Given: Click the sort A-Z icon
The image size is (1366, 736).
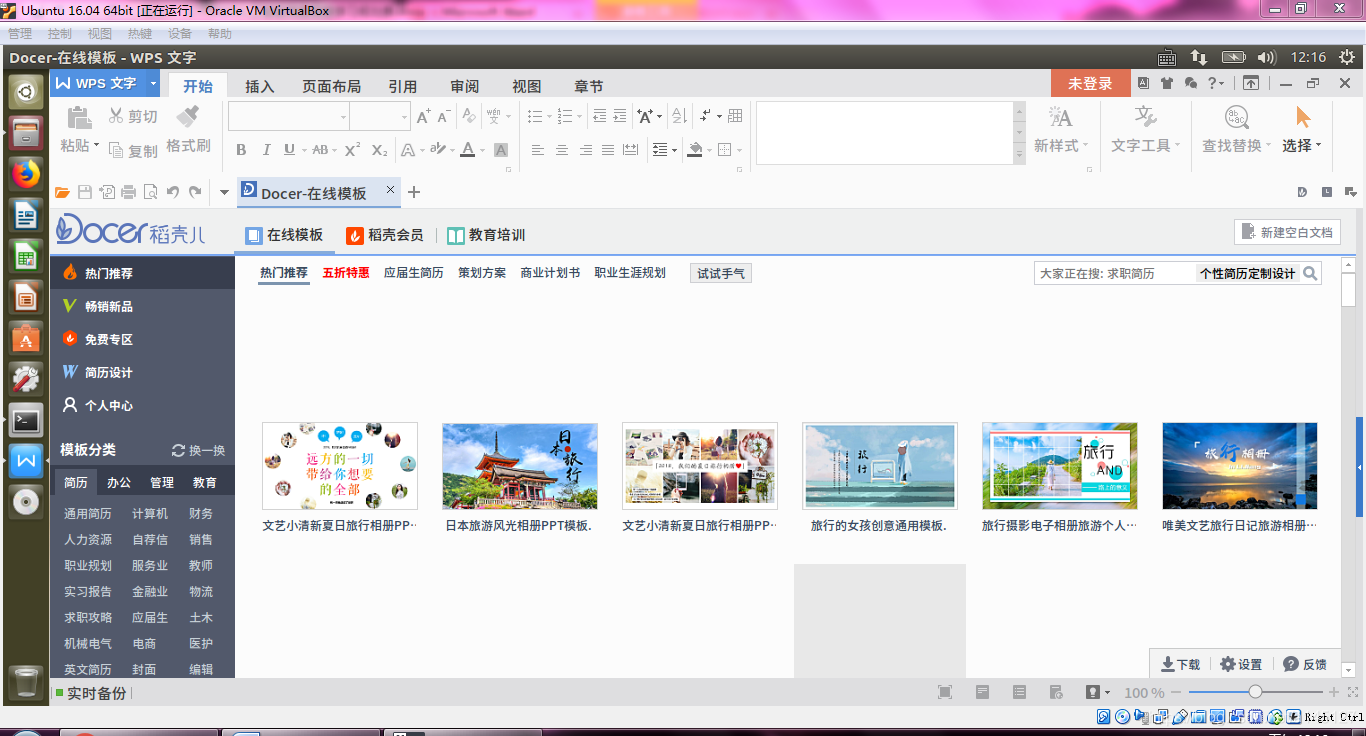Looking at the screenshot, I should [x=680, y=117].
